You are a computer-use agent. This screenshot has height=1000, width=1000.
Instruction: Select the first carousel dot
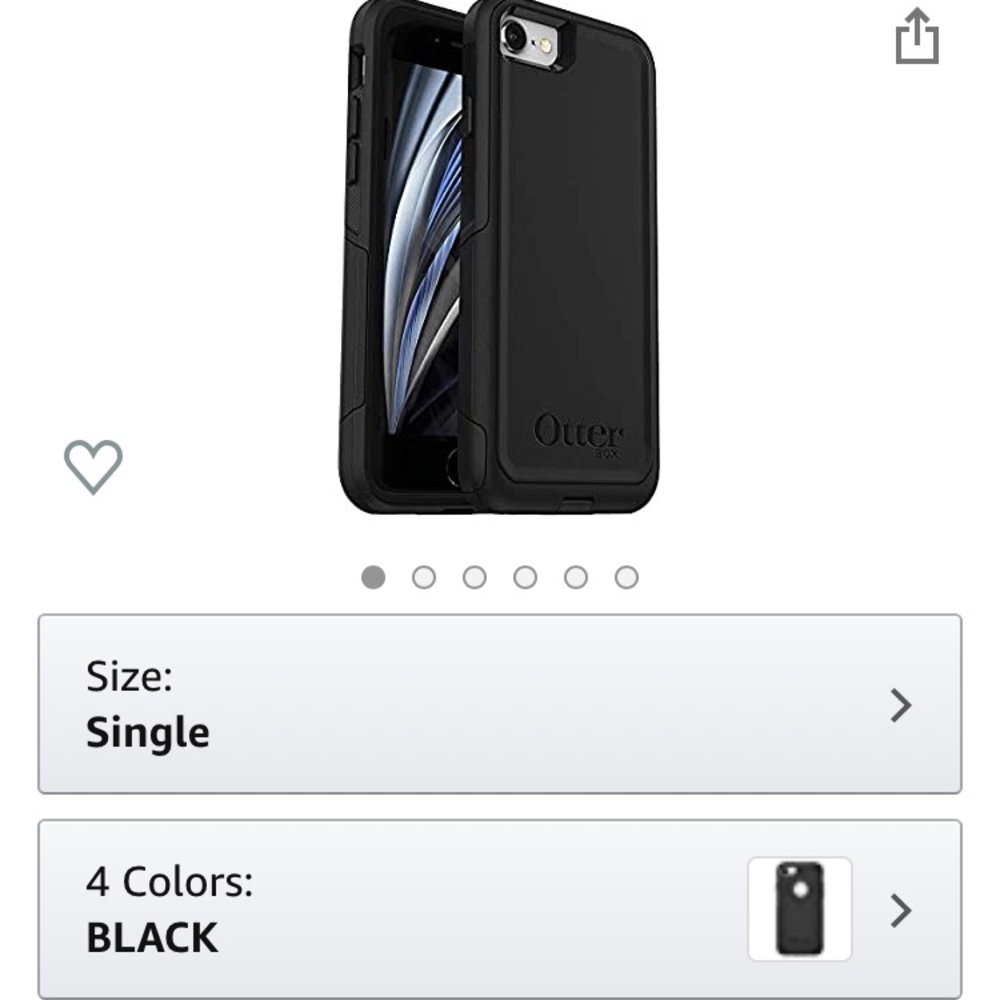coord(373,575)
